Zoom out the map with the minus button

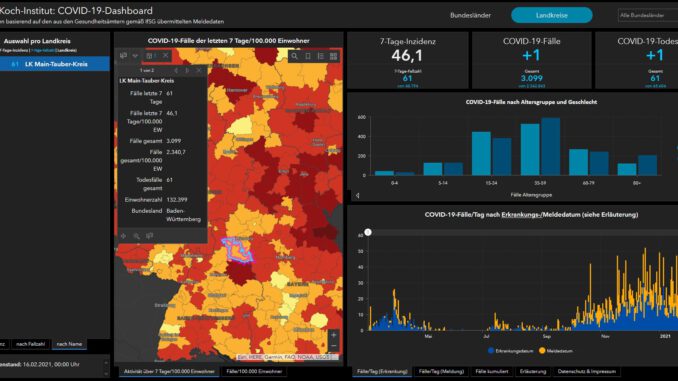click(x=333, y=346)
